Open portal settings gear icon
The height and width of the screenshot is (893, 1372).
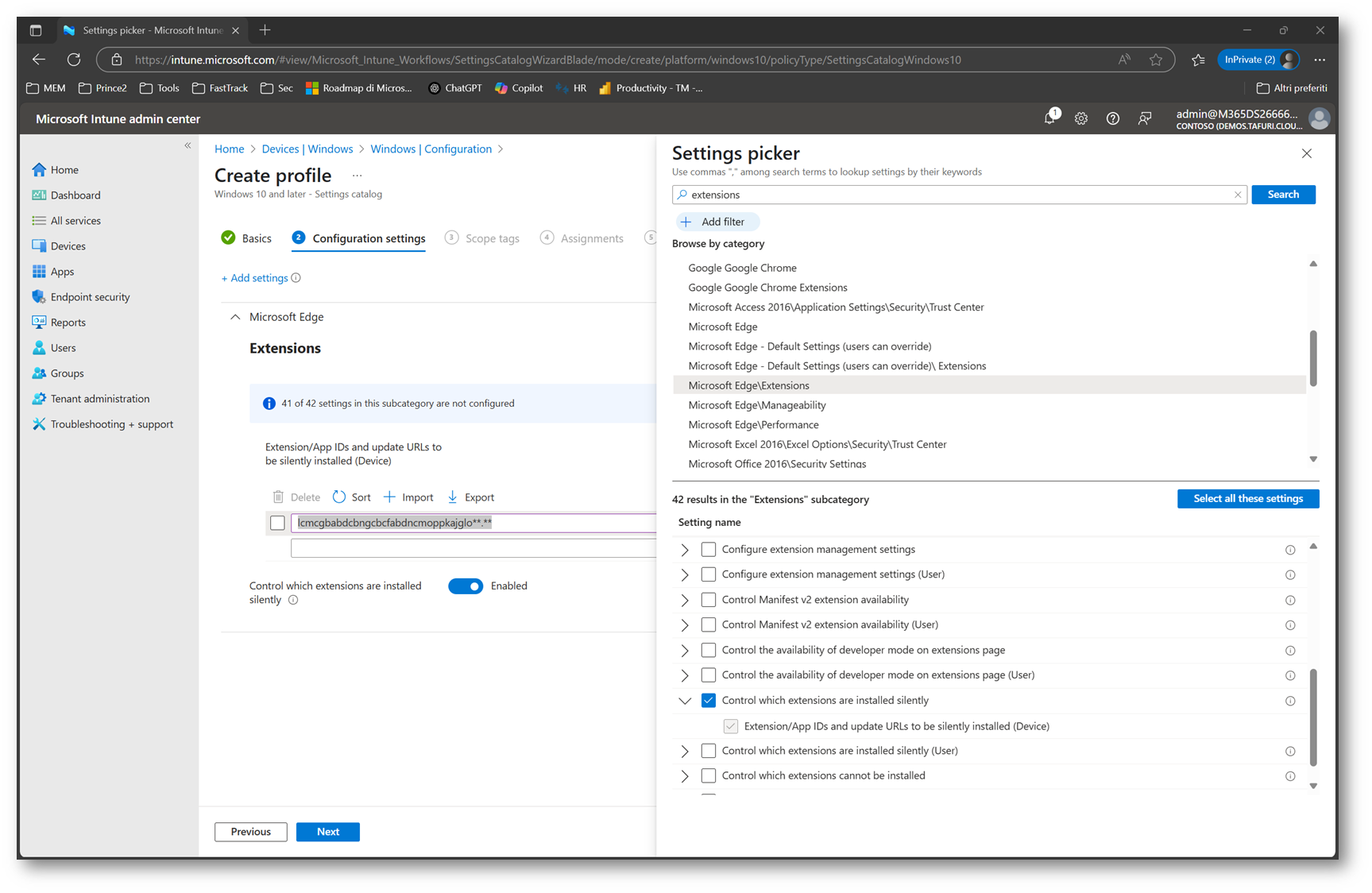click(1081, 118)
